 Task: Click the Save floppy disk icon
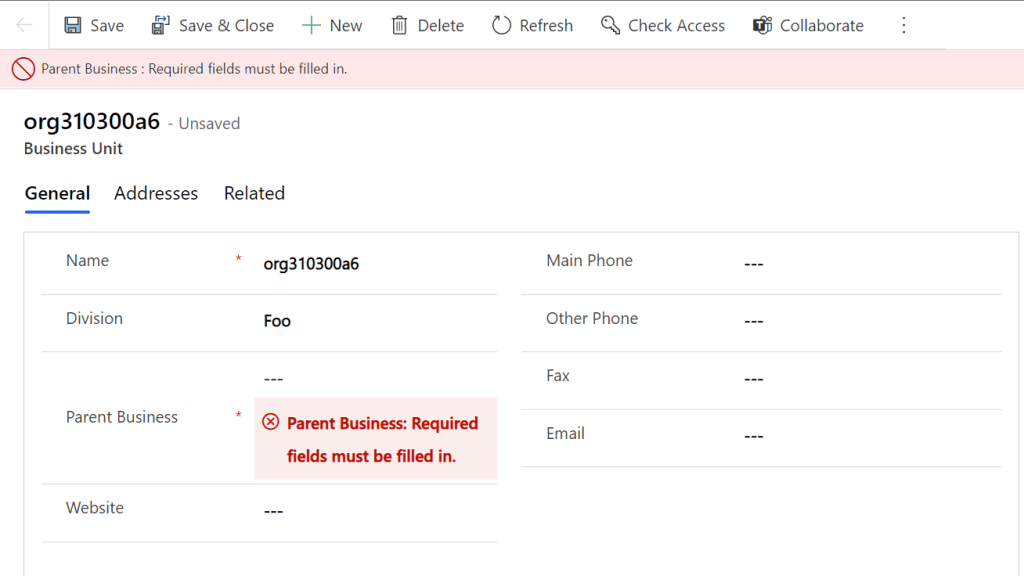(x=73, y=25)
